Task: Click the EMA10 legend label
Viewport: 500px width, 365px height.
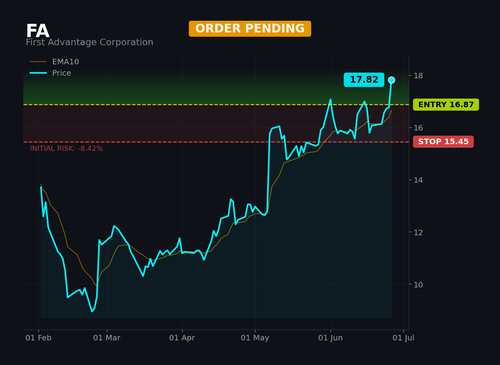Action: [66, 62]
